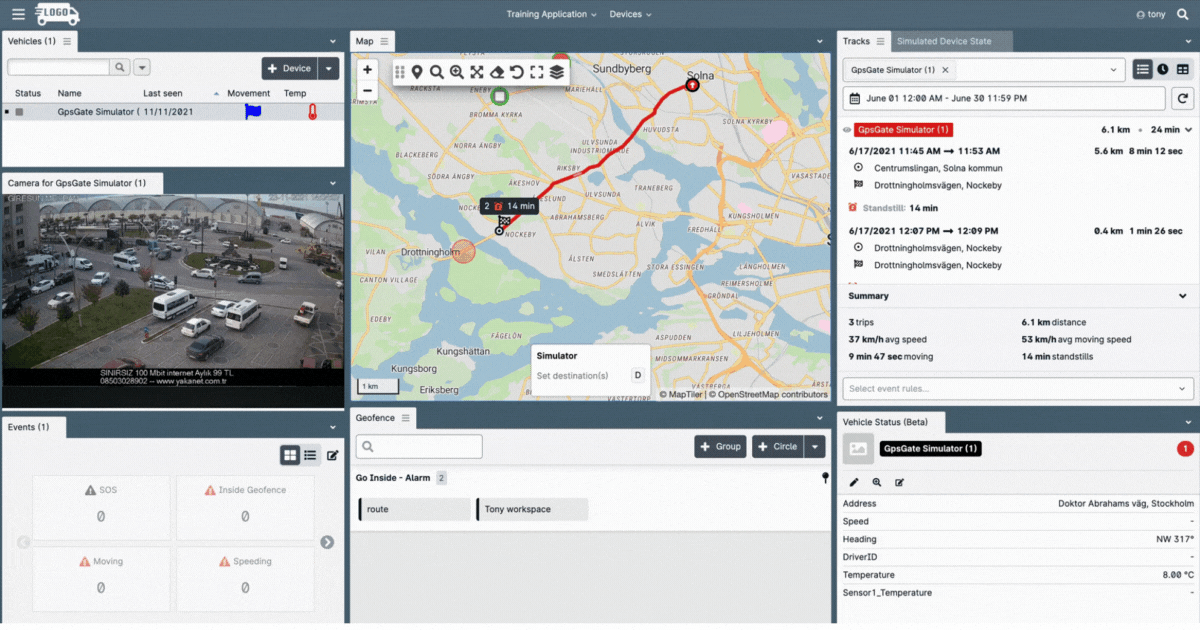The image size is (1200, 630).
Task: Select the map eraser tool
Action: tap(497, 72)
